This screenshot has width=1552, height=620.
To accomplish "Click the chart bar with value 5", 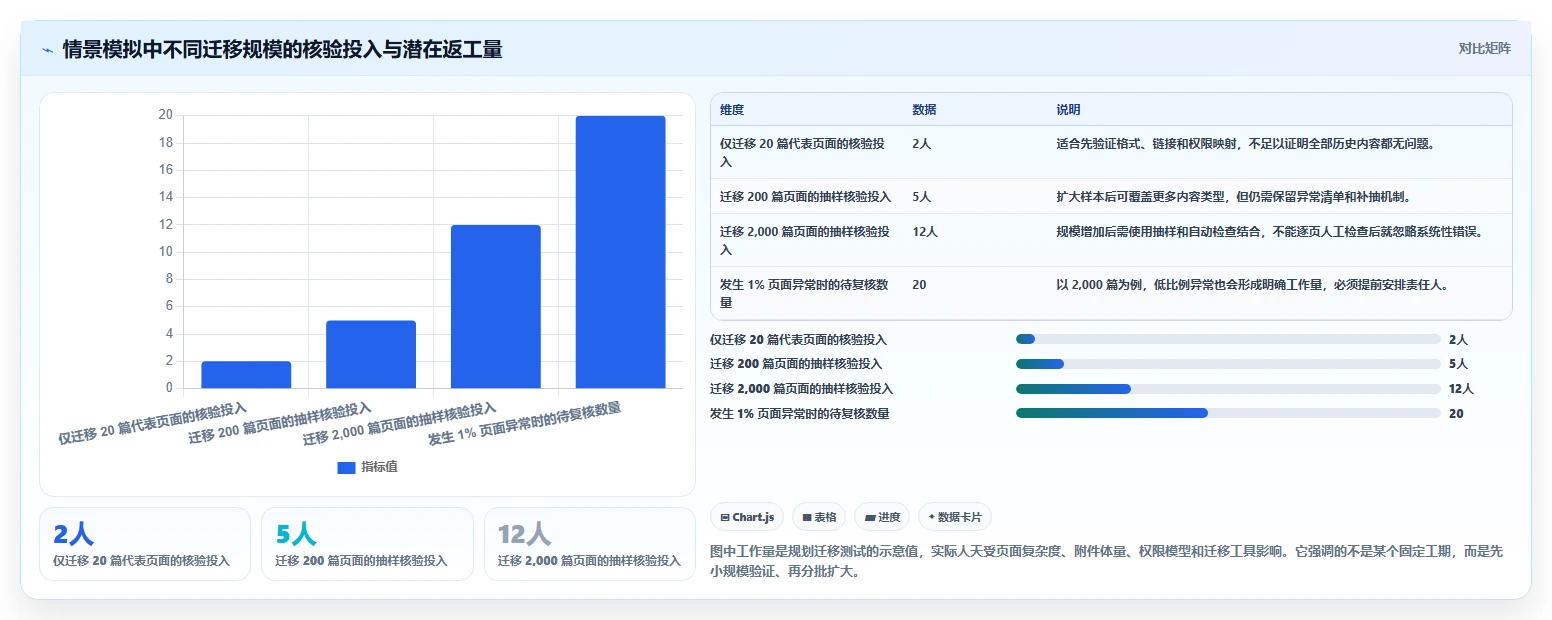I will click(x=371, y=354).
